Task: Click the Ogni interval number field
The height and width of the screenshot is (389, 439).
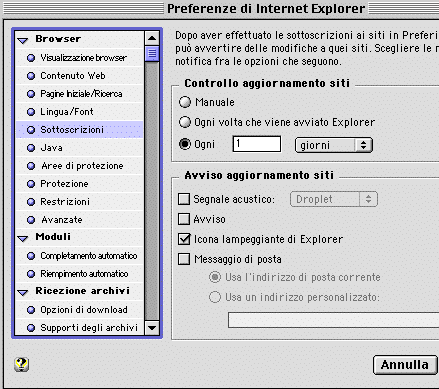Action: pos(257,144)
